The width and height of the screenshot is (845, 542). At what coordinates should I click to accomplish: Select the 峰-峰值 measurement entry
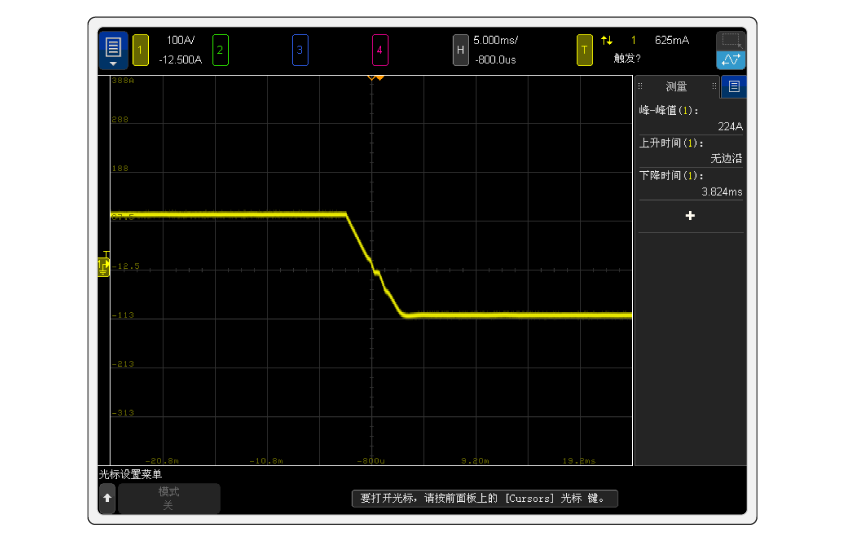coord(690,118)
